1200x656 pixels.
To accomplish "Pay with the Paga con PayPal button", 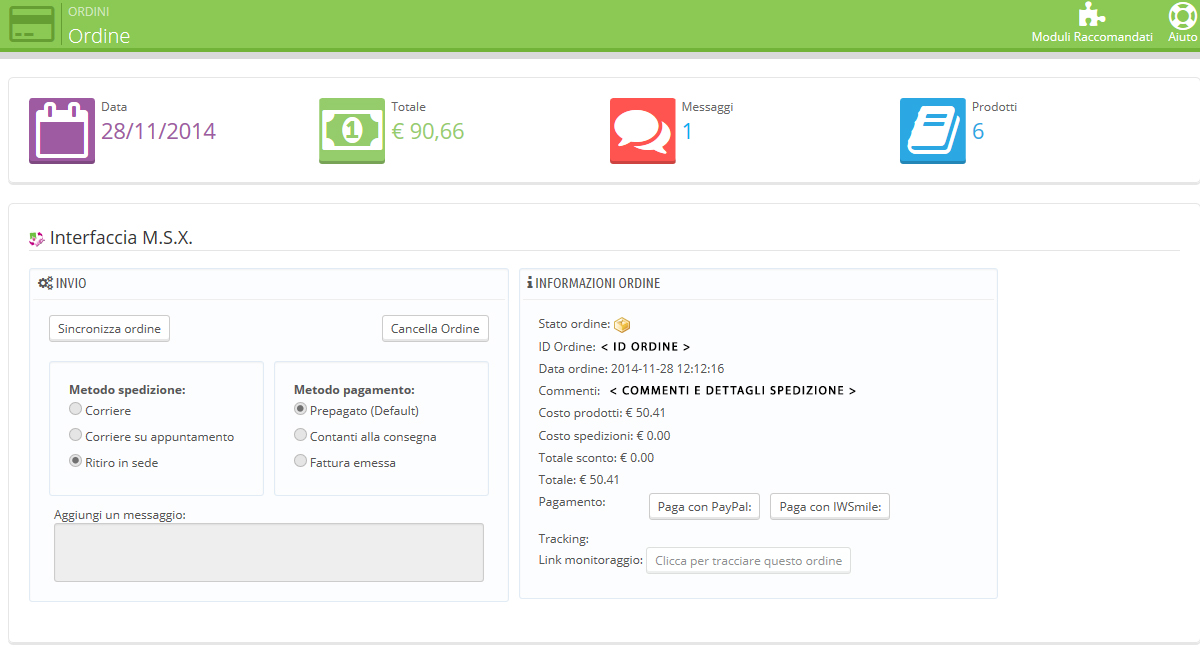I will 705,507.
